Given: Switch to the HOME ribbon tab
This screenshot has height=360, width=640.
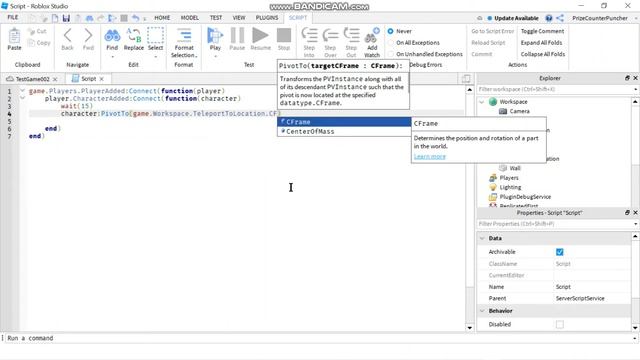Looking at the screenshot, I should pos(162,18).
